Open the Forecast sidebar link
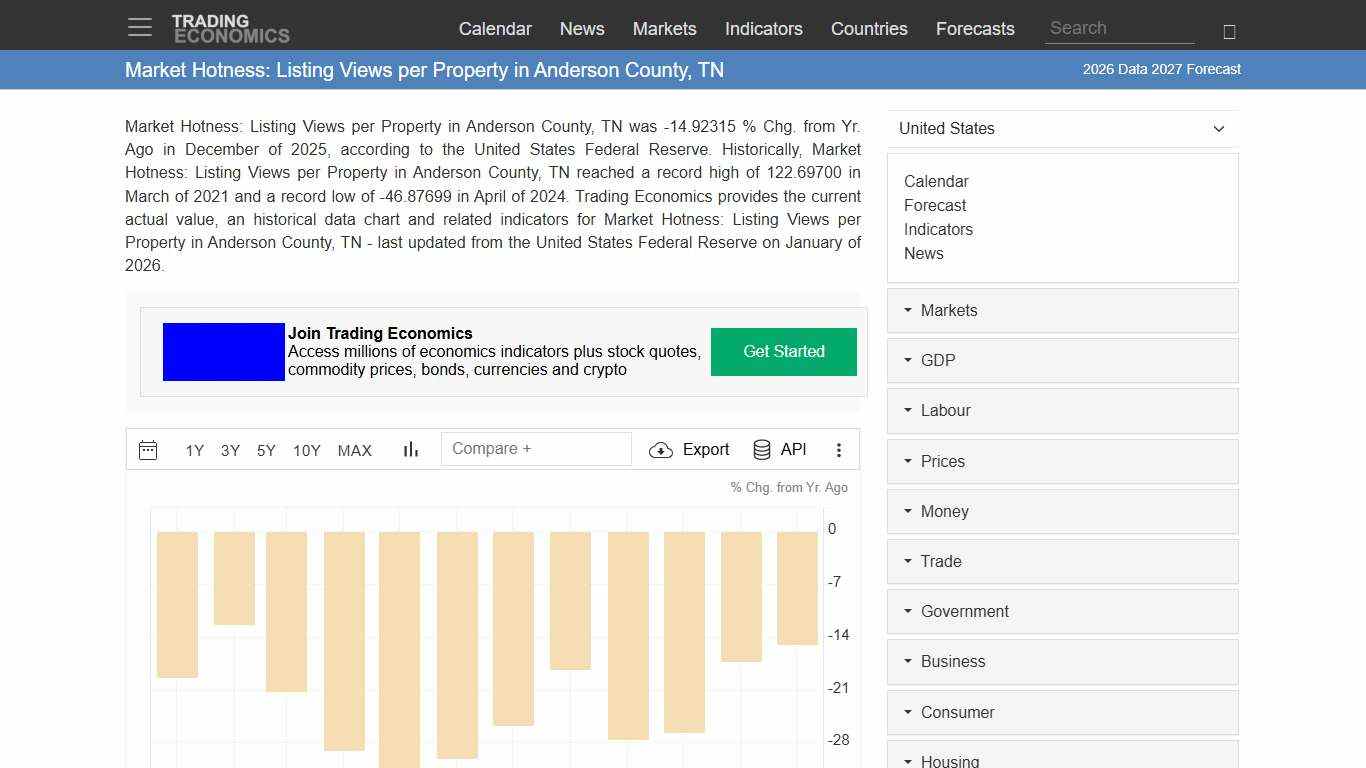 pyautogui.click(x=935, y=205)
